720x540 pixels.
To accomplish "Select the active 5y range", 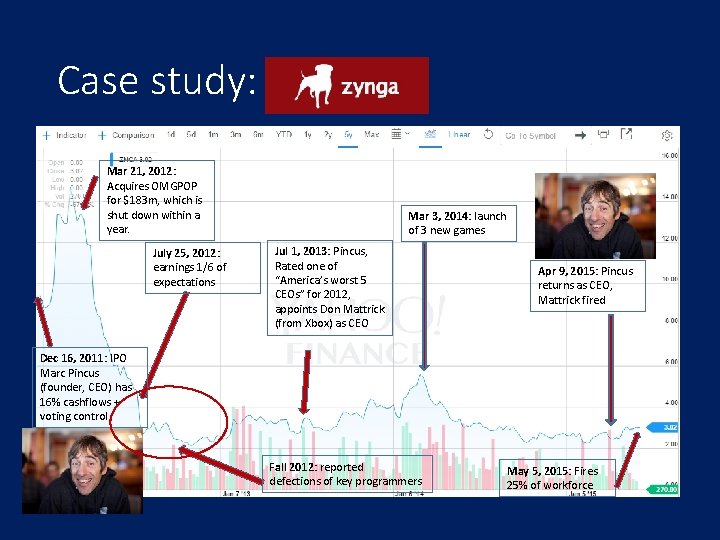I will pos(348,135).
